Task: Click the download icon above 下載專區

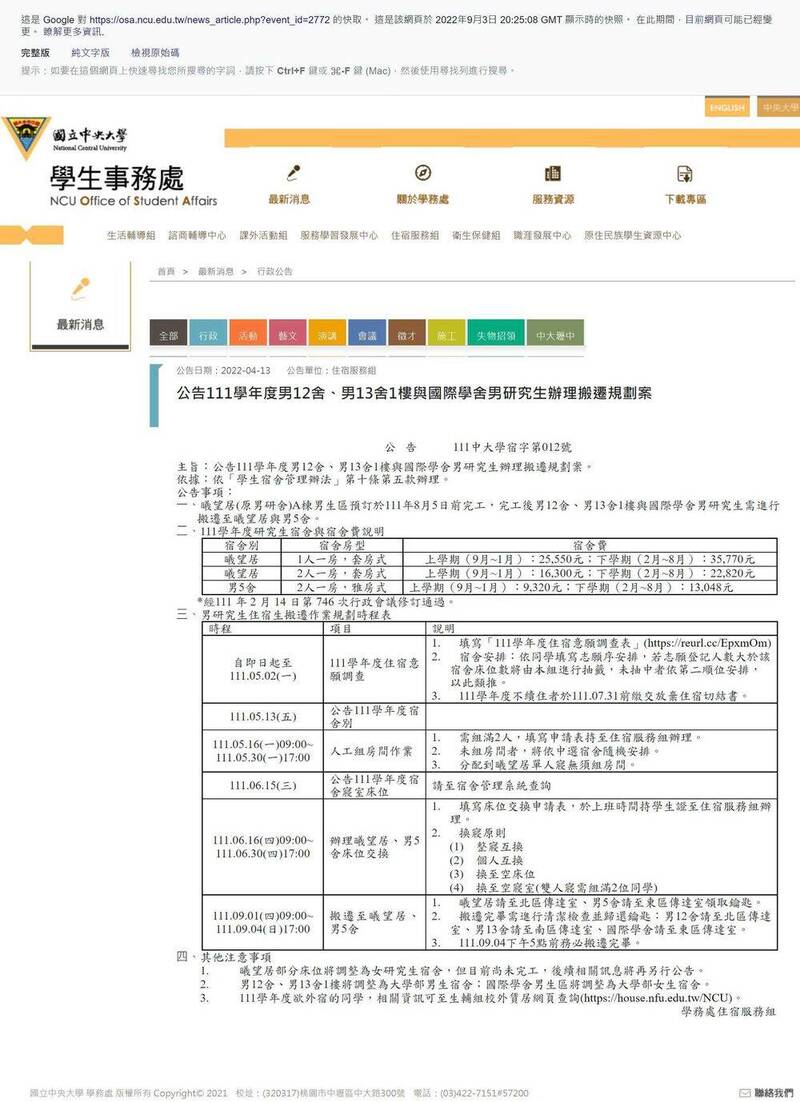Action: (685, 174)
